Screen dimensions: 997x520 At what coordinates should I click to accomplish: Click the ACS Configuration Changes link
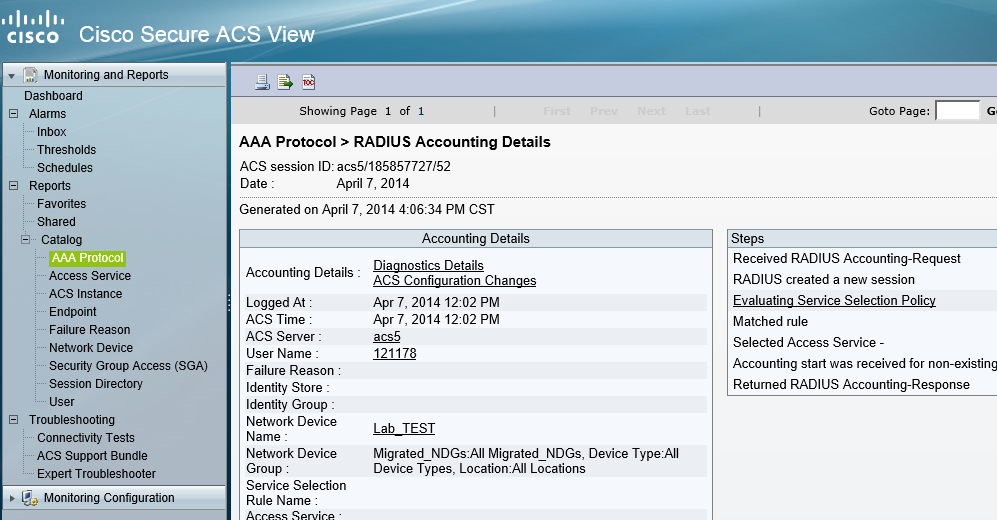coord(455,280)
